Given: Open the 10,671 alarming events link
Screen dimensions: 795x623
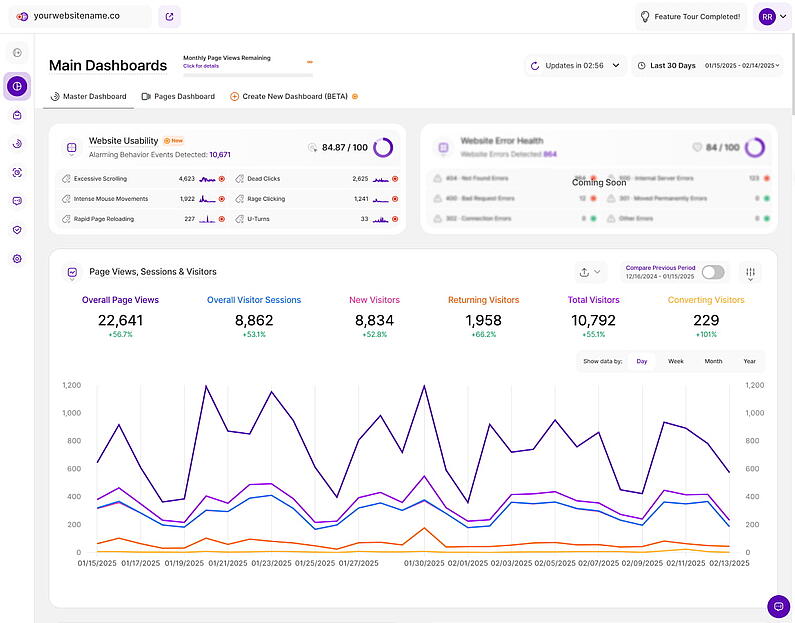Looking at the screenshot, I should click(220, 155).
